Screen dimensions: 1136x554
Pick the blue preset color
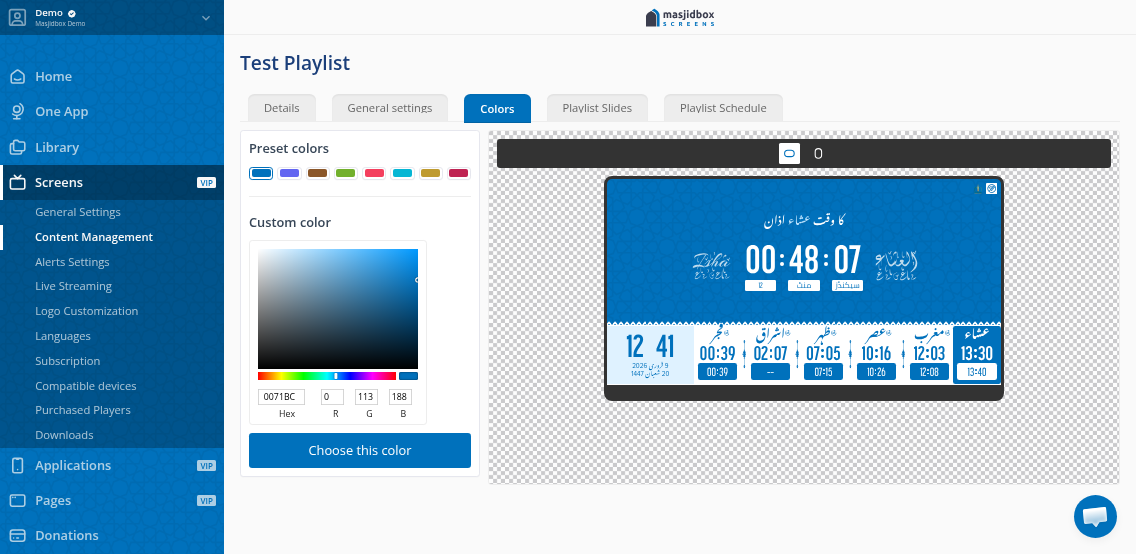pos(261,173)
